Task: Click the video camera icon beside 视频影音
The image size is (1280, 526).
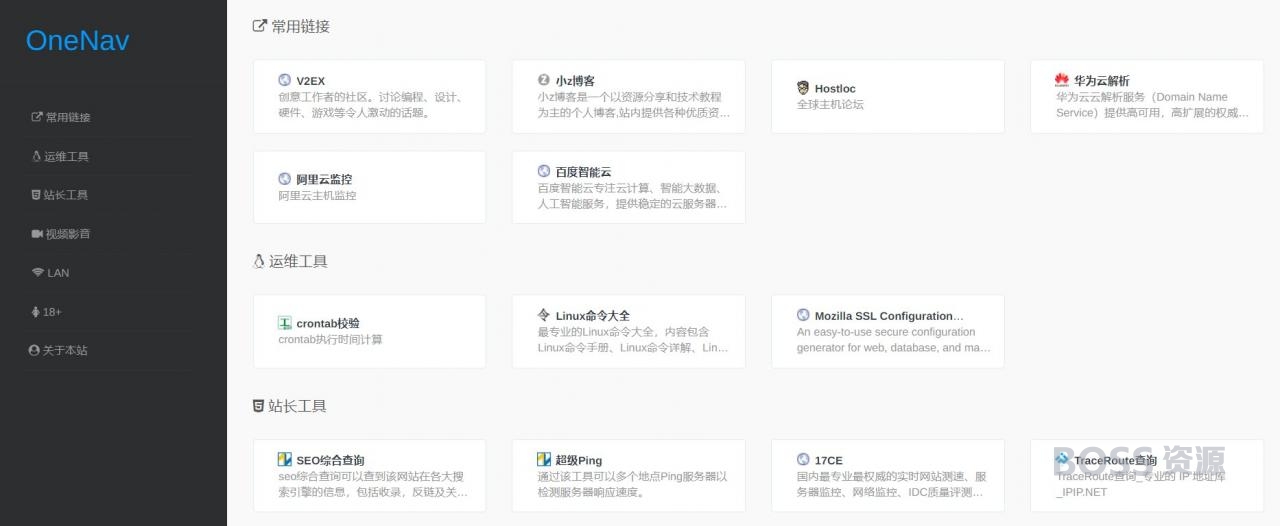Action: click(x=37, y=234)
